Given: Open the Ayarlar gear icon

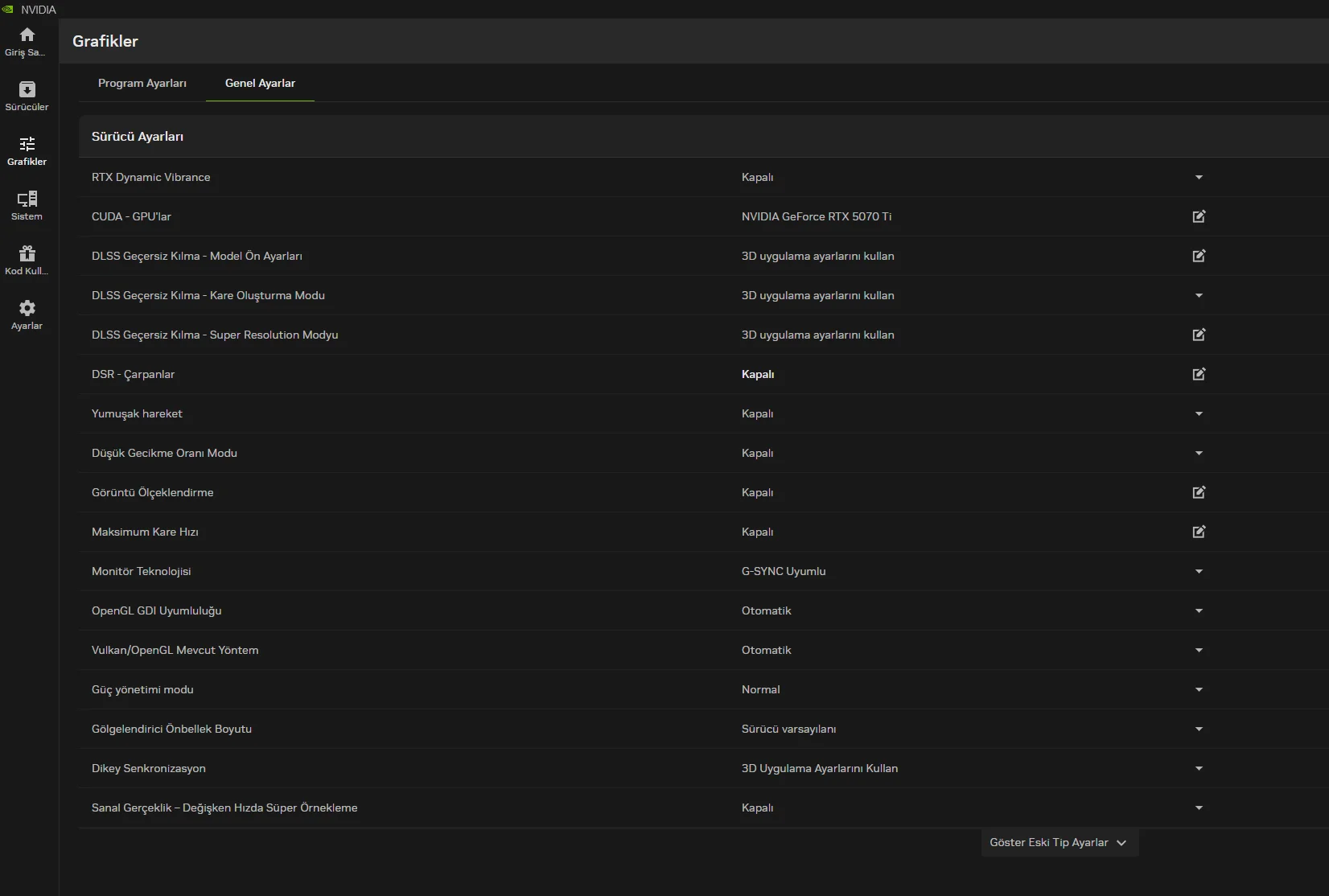Looking at the screenshot, I should point(27,309).
